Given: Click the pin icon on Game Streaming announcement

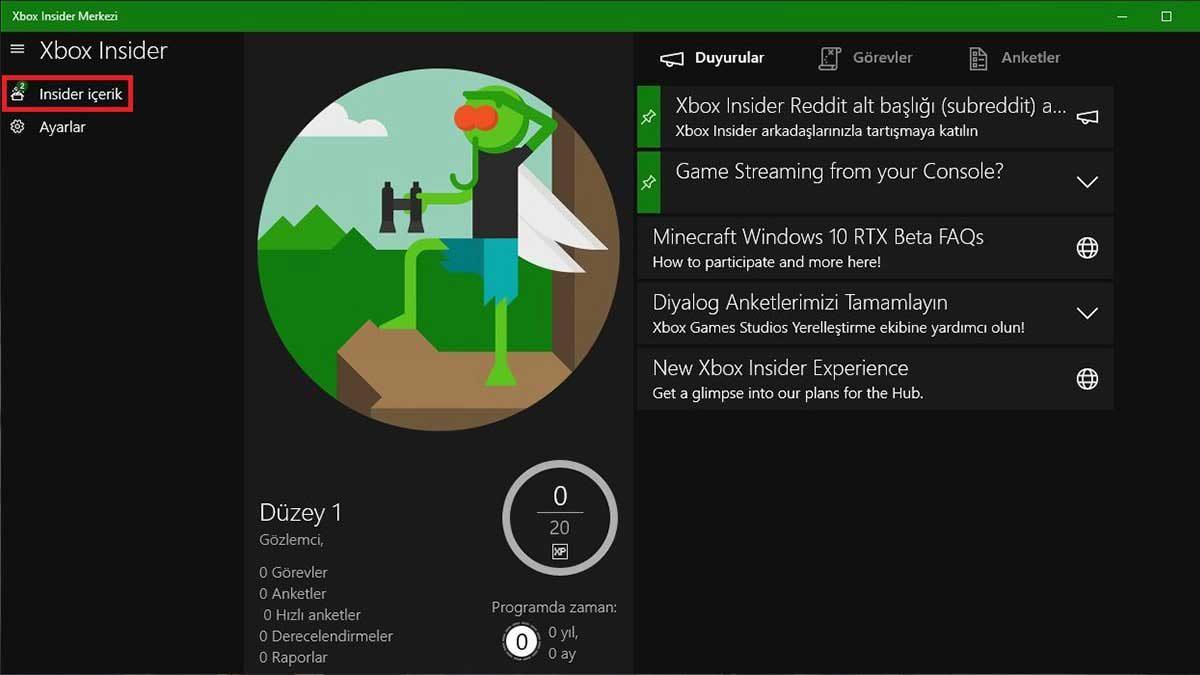Looking at the screenshot, I should click(x=648, y=182).
